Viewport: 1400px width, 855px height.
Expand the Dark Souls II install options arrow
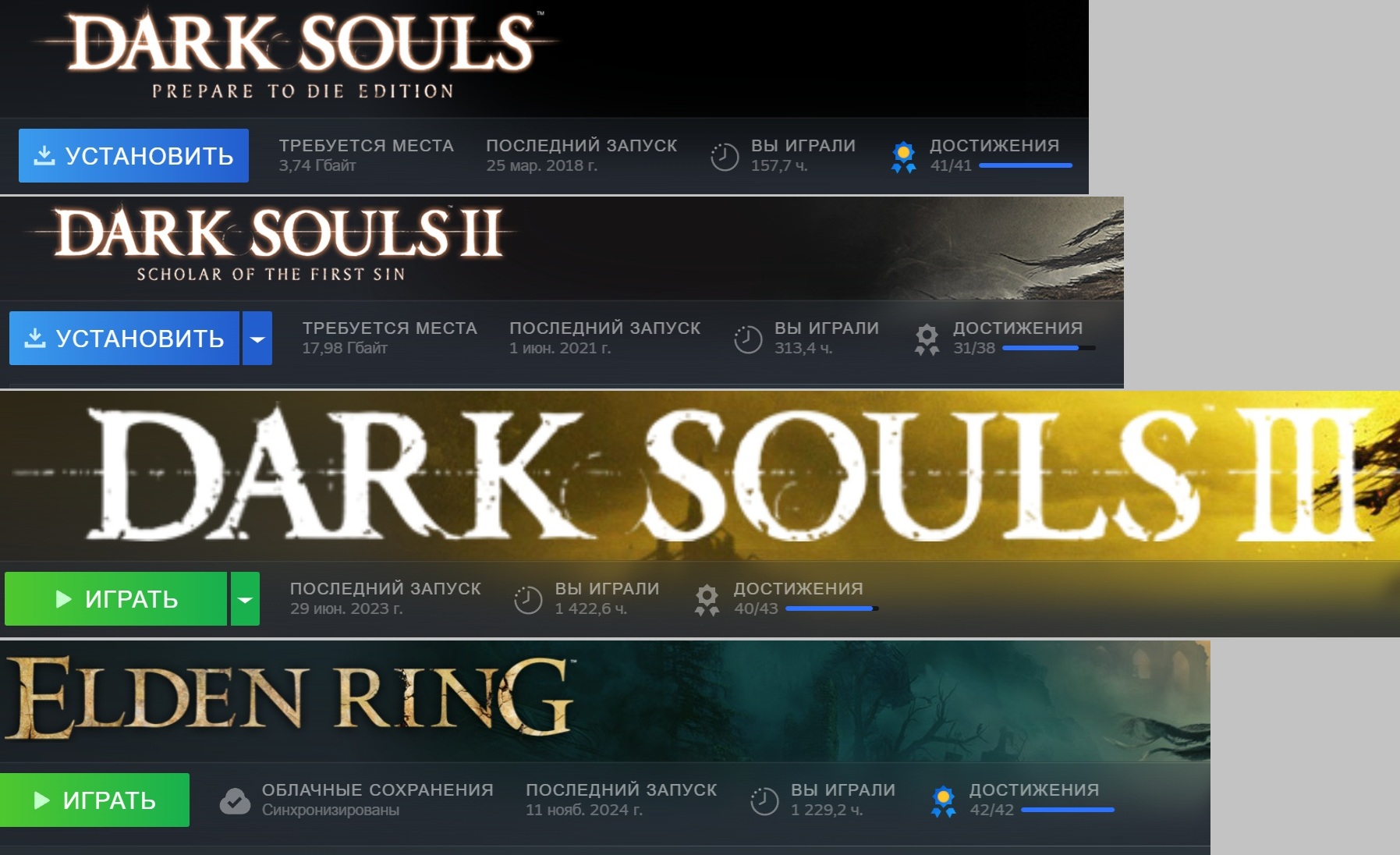257,338
